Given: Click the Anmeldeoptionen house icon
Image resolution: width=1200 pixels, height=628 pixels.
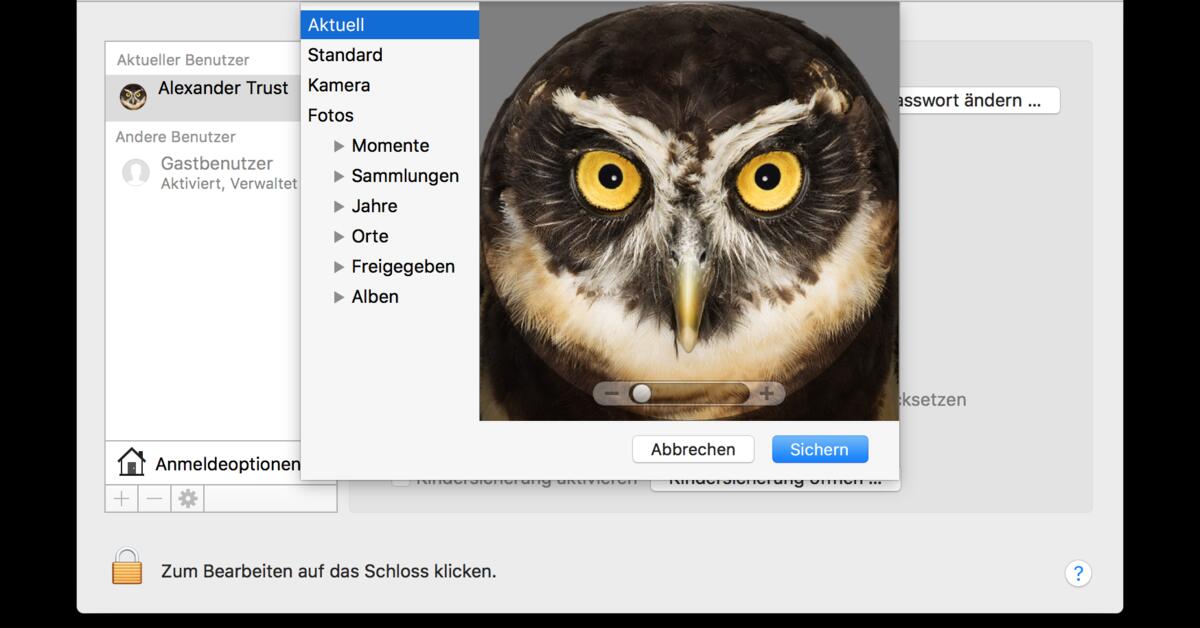Looking at the screenshot, I should pyautogui.click(x=129, y=463).
